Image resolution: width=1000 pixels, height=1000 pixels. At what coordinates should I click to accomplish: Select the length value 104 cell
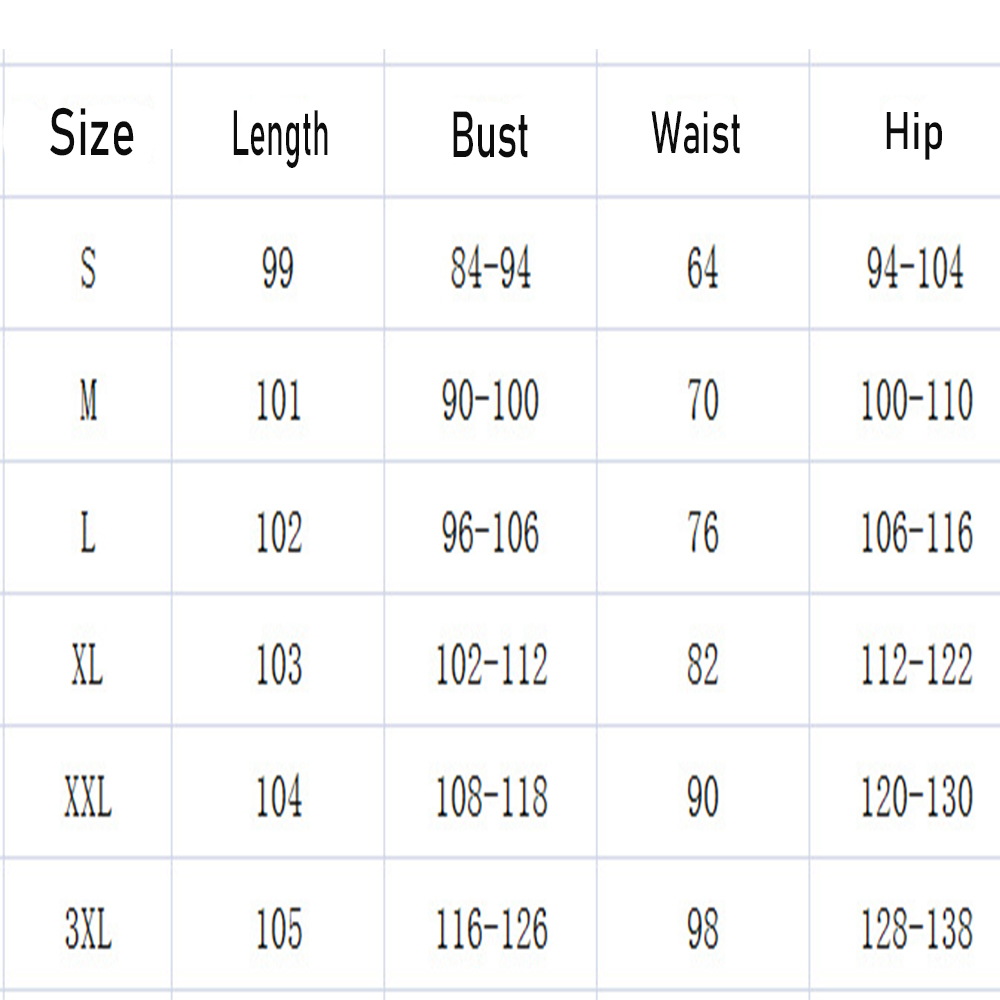[278, 798]
